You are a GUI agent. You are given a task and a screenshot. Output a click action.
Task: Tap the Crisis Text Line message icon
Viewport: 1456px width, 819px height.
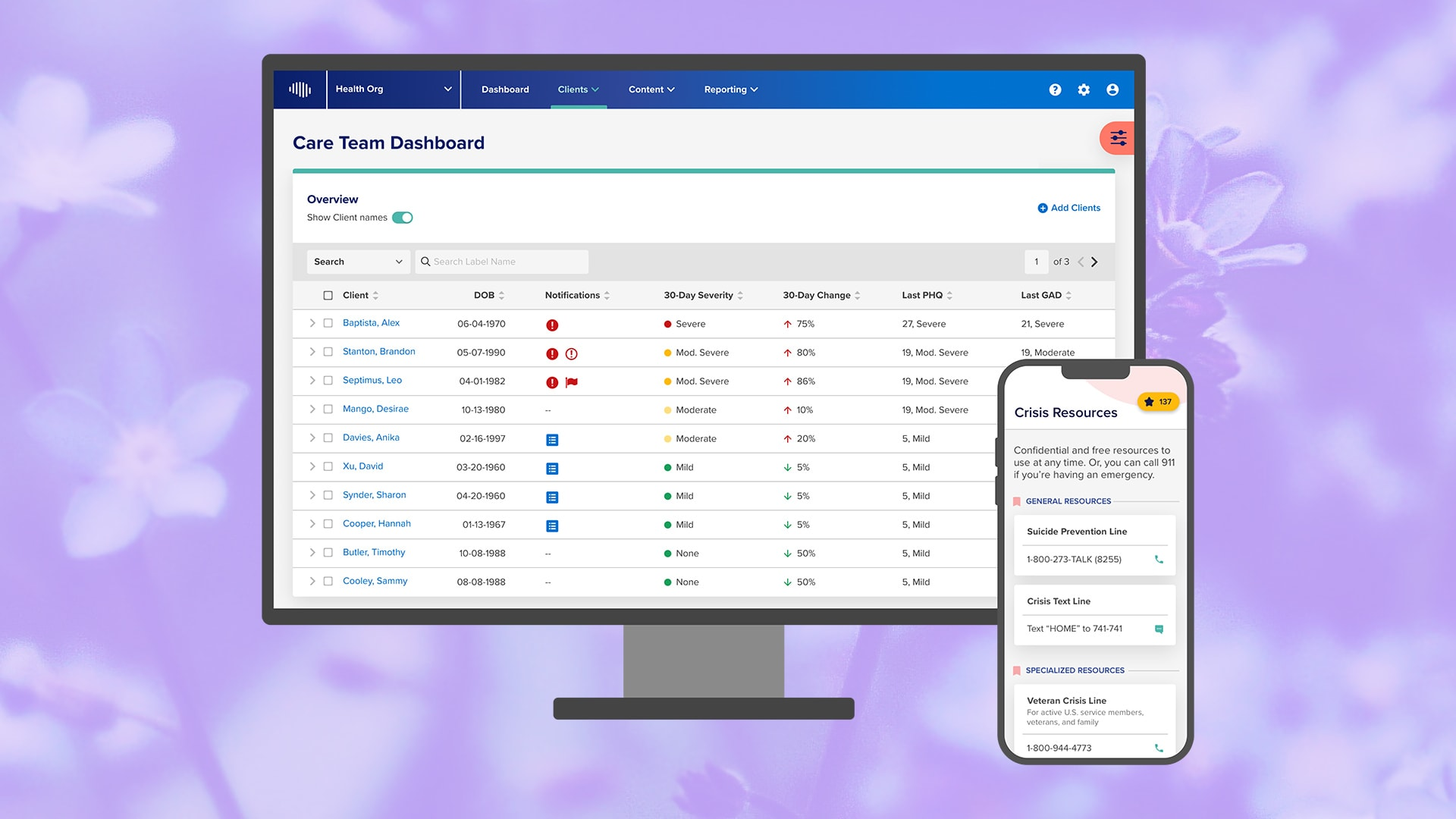1159,629
